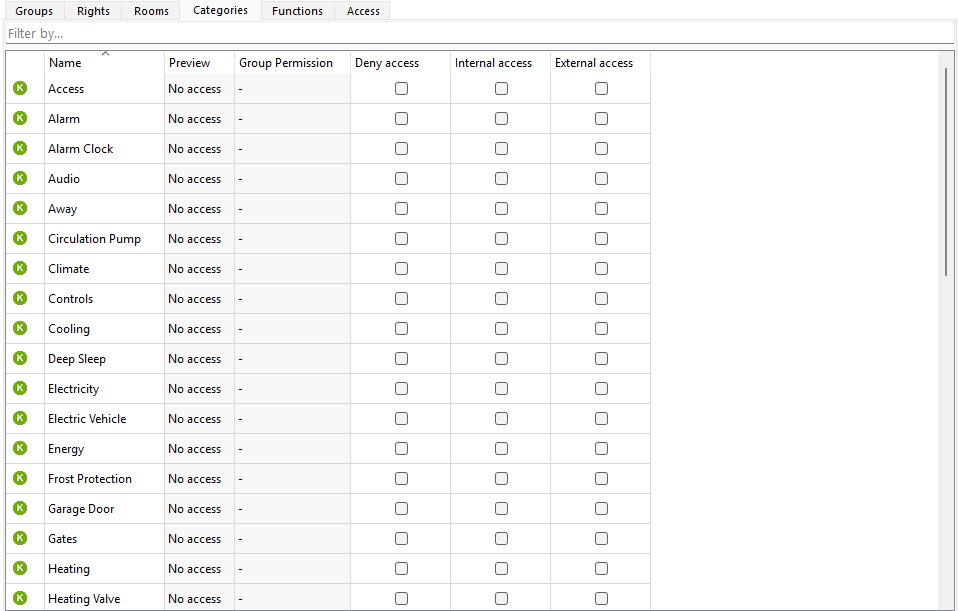
Task: Enable Deny access for Audio
Action: 401,179
